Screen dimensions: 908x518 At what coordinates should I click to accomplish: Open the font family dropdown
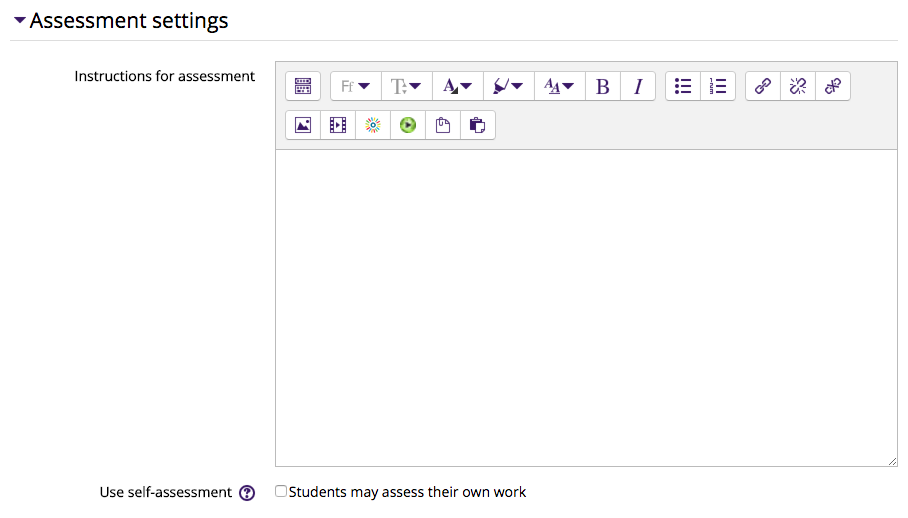pos(356,86)
